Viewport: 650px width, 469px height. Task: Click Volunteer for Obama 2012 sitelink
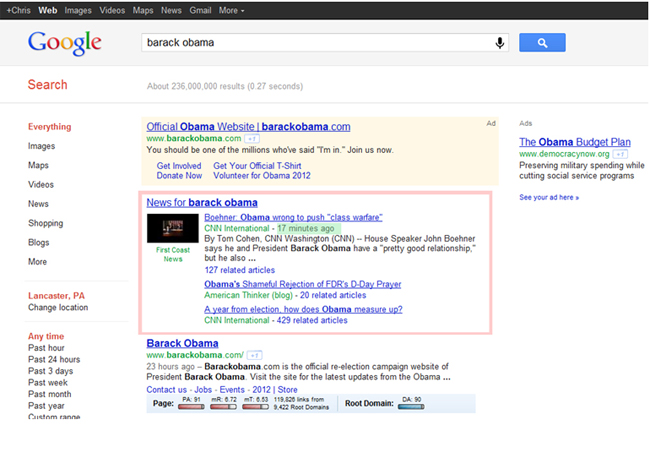tap(262, 176)
